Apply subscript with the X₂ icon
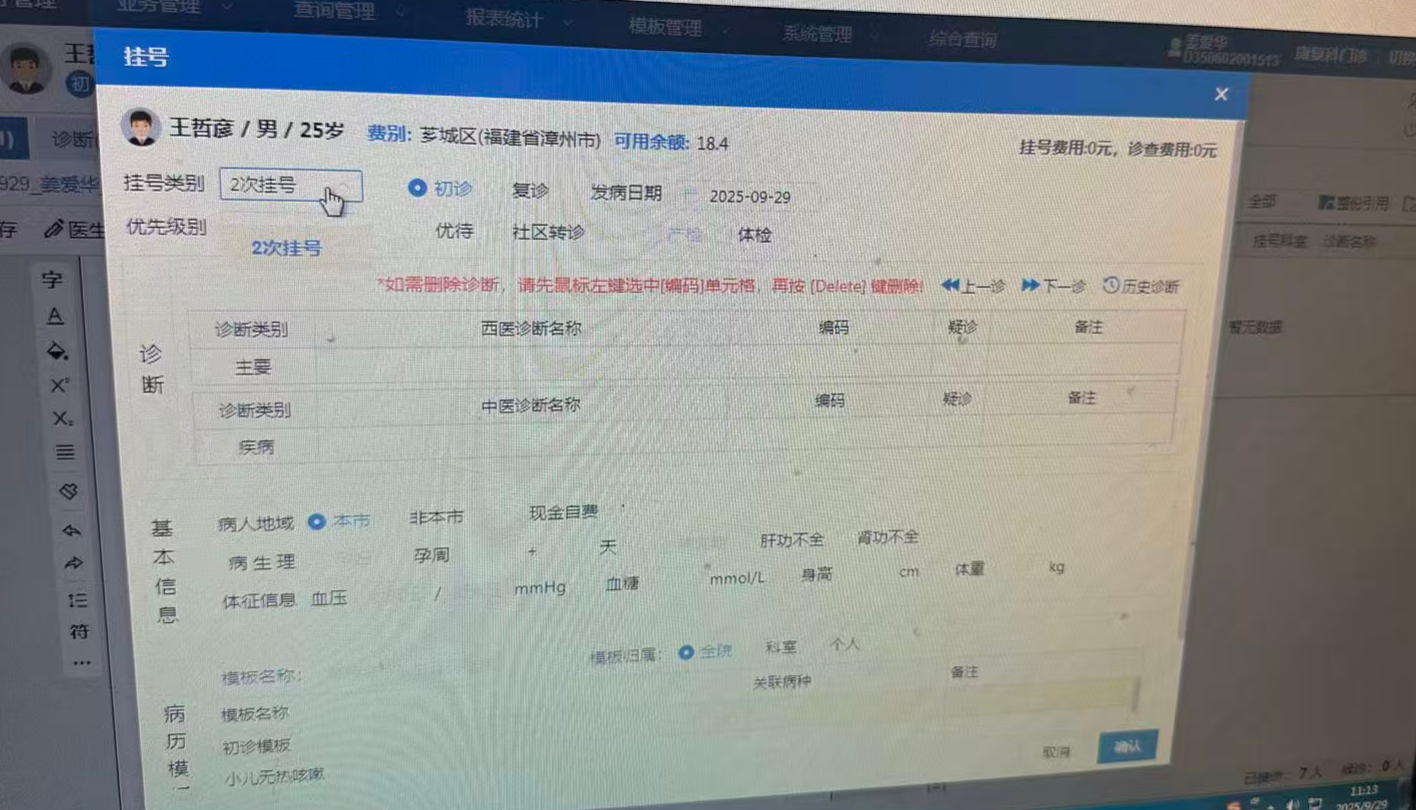Image resolution: width=1416 pixels, height=810 pixels. [62, 419]
